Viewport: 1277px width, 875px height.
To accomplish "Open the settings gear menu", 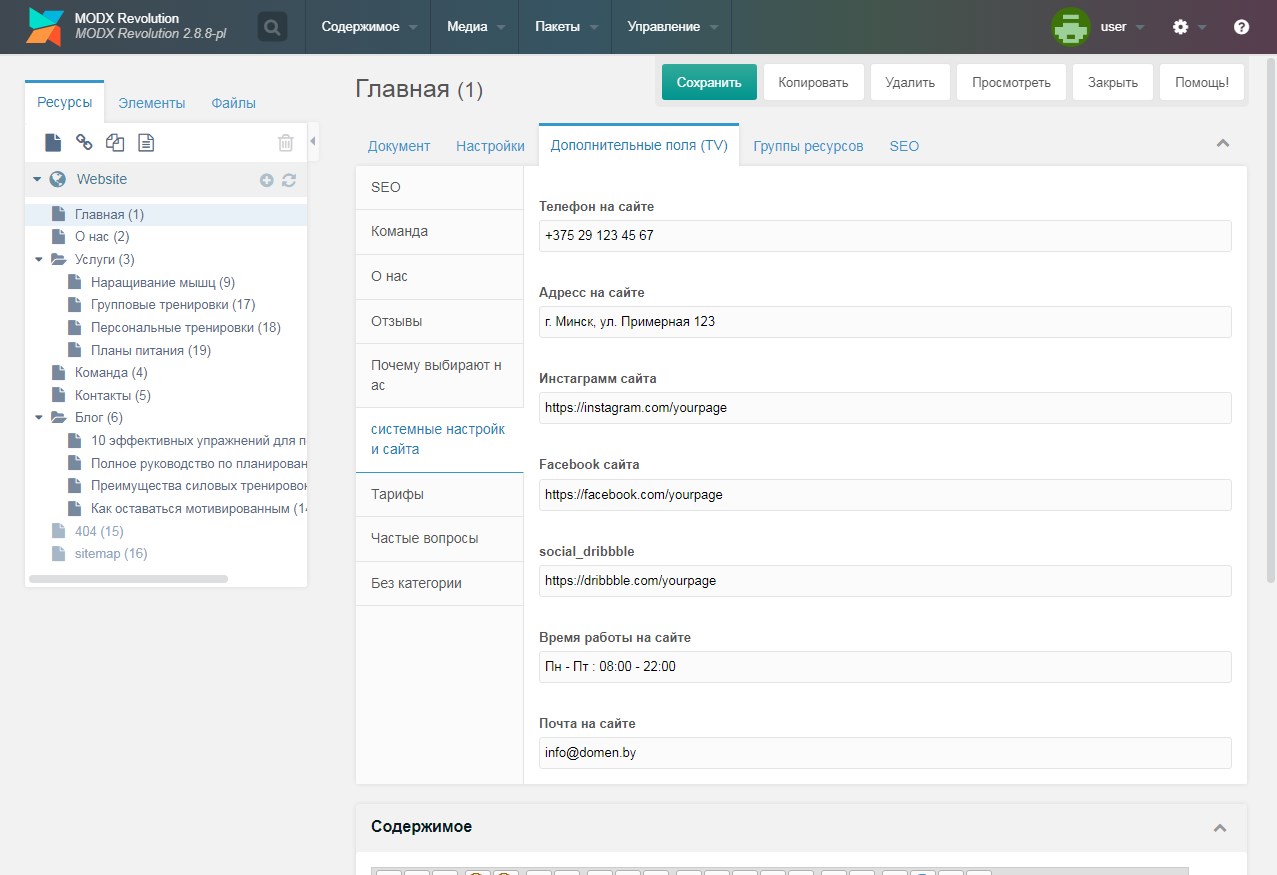I will [1181, 27].
